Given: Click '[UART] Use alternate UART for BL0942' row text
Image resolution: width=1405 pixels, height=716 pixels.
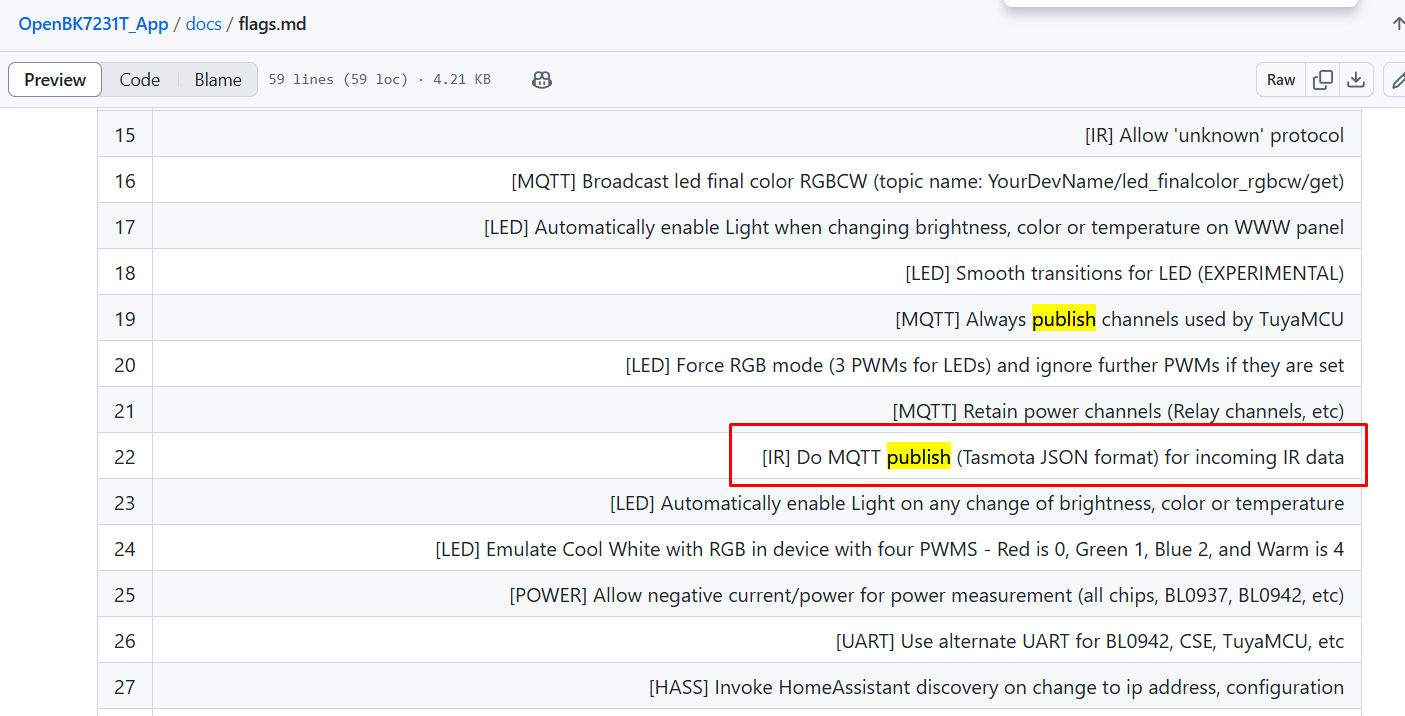Looking at the screenshot, I should tap(1090, 641).
